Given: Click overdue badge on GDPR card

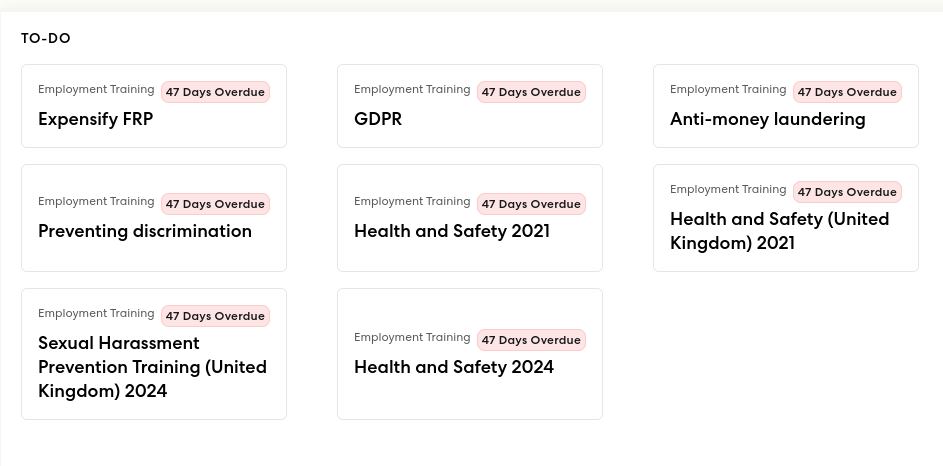Looking at the screenshot, I should point(531,92).
